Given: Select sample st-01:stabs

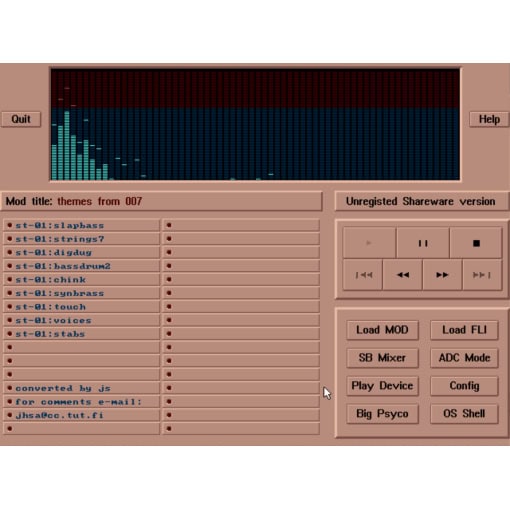Looking at the screenshot, I should coord(82,334).
